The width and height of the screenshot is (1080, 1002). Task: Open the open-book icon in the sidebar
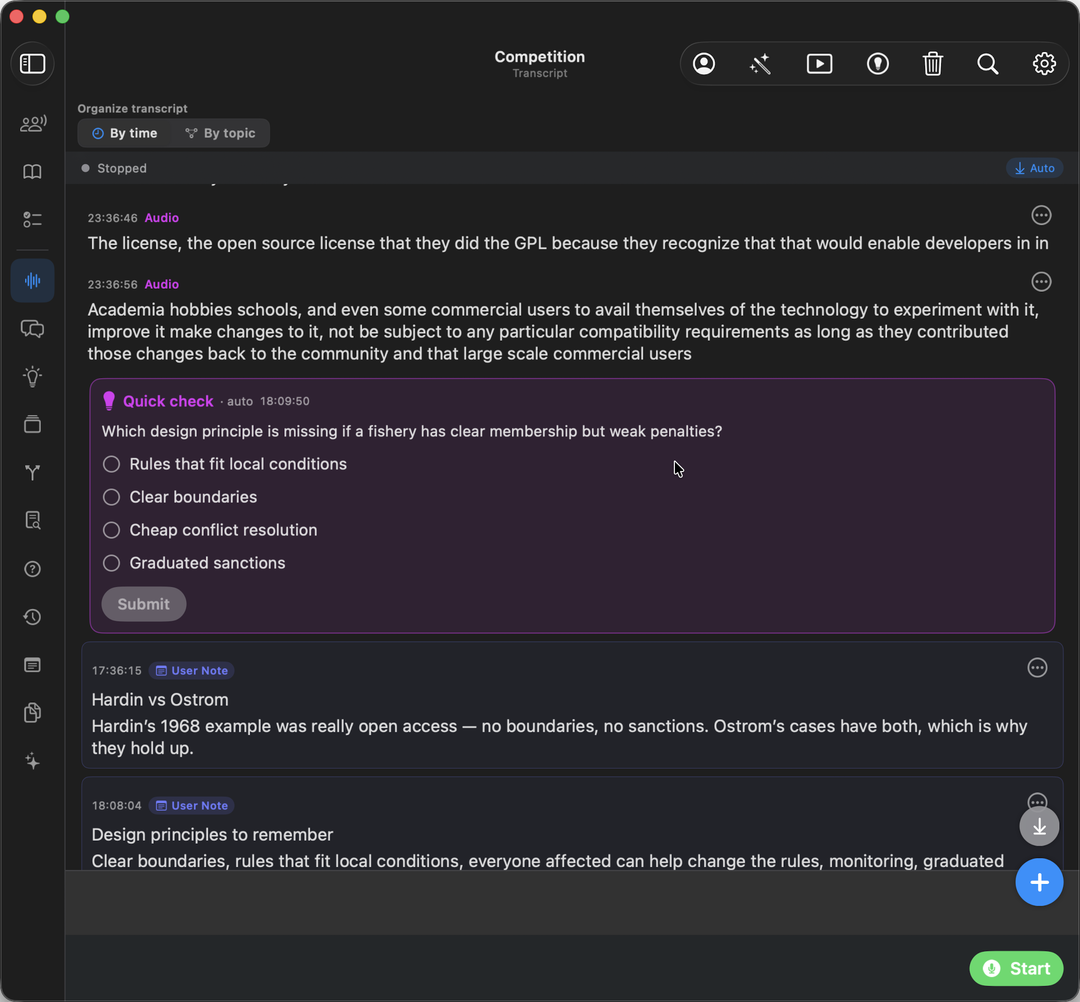[x=32, y=171]
